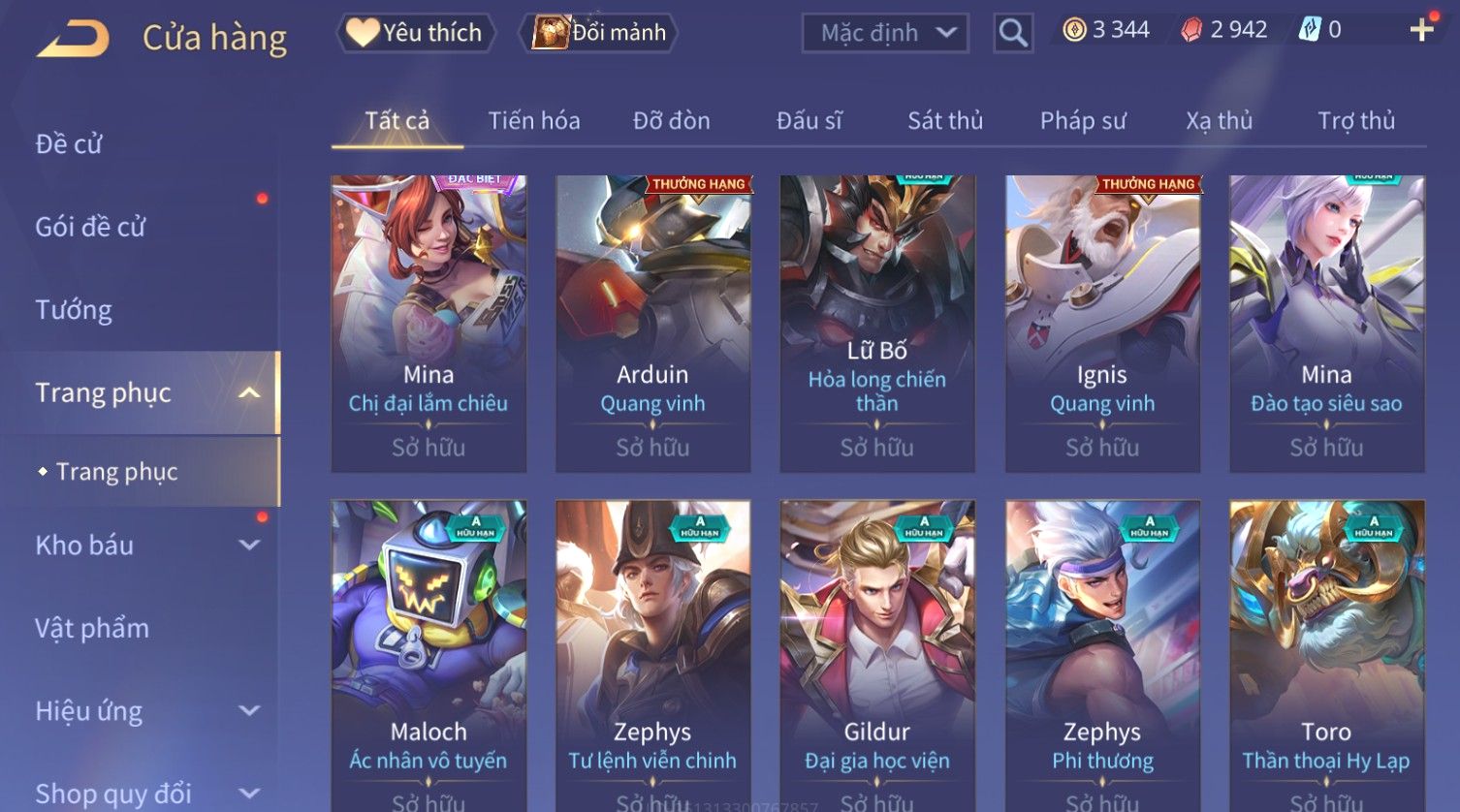Open Đổi mảnh chest exchange
Viewport: 1460px width, 812px height.
tap(600, 33)
